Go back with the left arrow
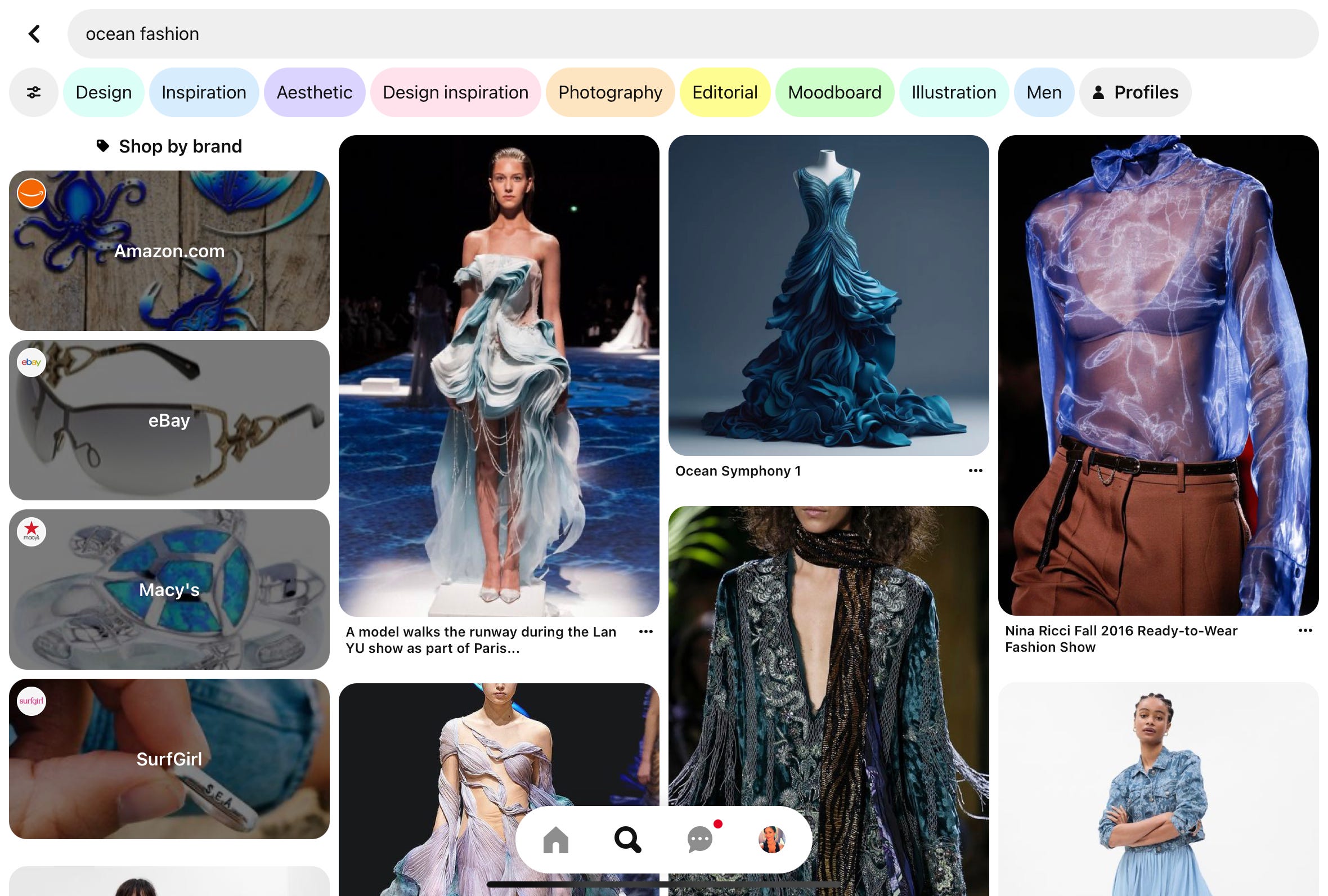The width and height of the screenshot is (1328, 896). (x=34, y=34)
